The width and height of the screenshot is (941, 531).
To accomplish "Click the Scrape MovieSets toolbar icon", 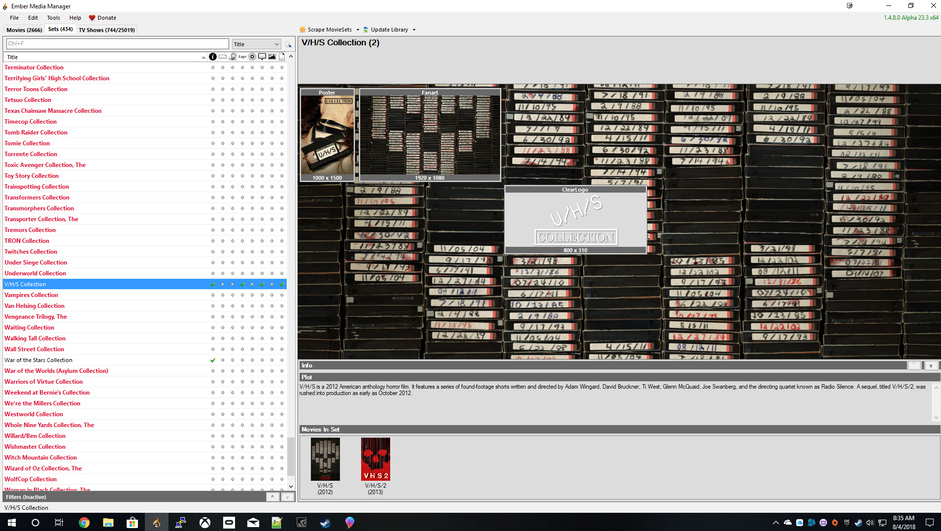I will coord(303,30).
